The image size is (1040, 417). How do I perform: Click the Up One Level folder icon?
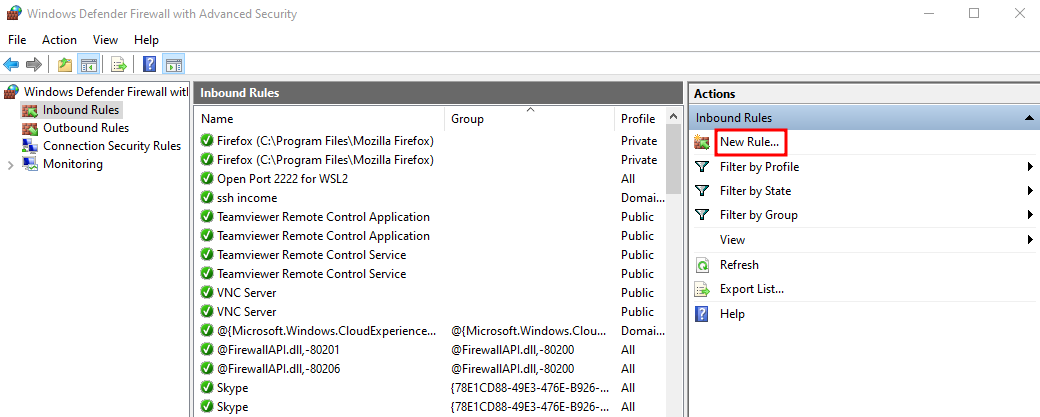pyautogui.click(x=65, y=64)
